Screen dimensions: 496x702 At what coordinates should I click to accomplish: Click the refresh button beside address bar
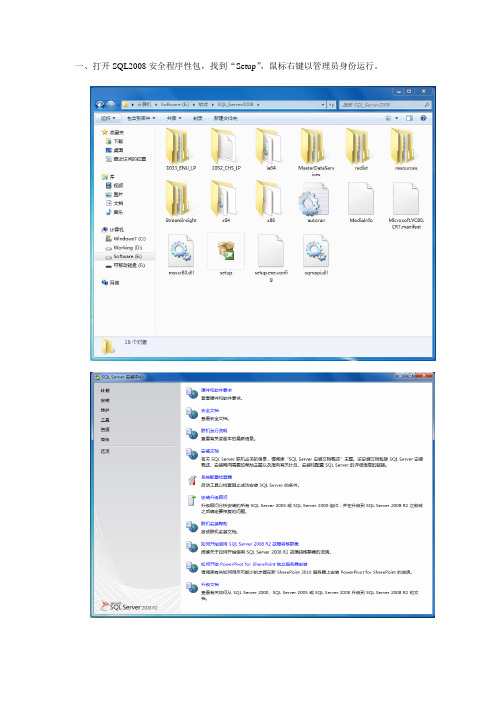(x=332, y=104)
